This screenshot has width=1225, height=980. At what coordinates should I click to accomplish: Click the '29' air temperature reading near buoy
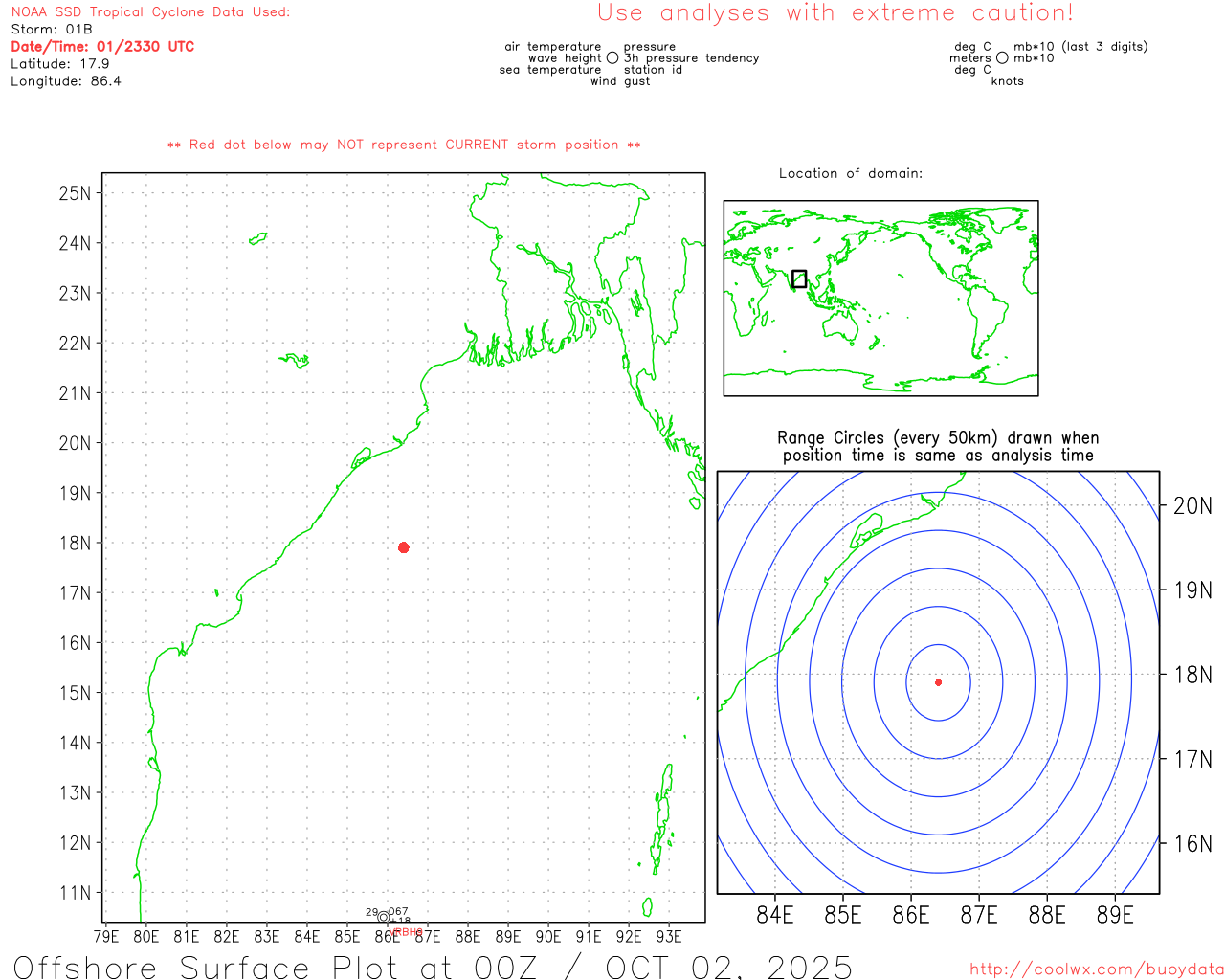[371, 912]
